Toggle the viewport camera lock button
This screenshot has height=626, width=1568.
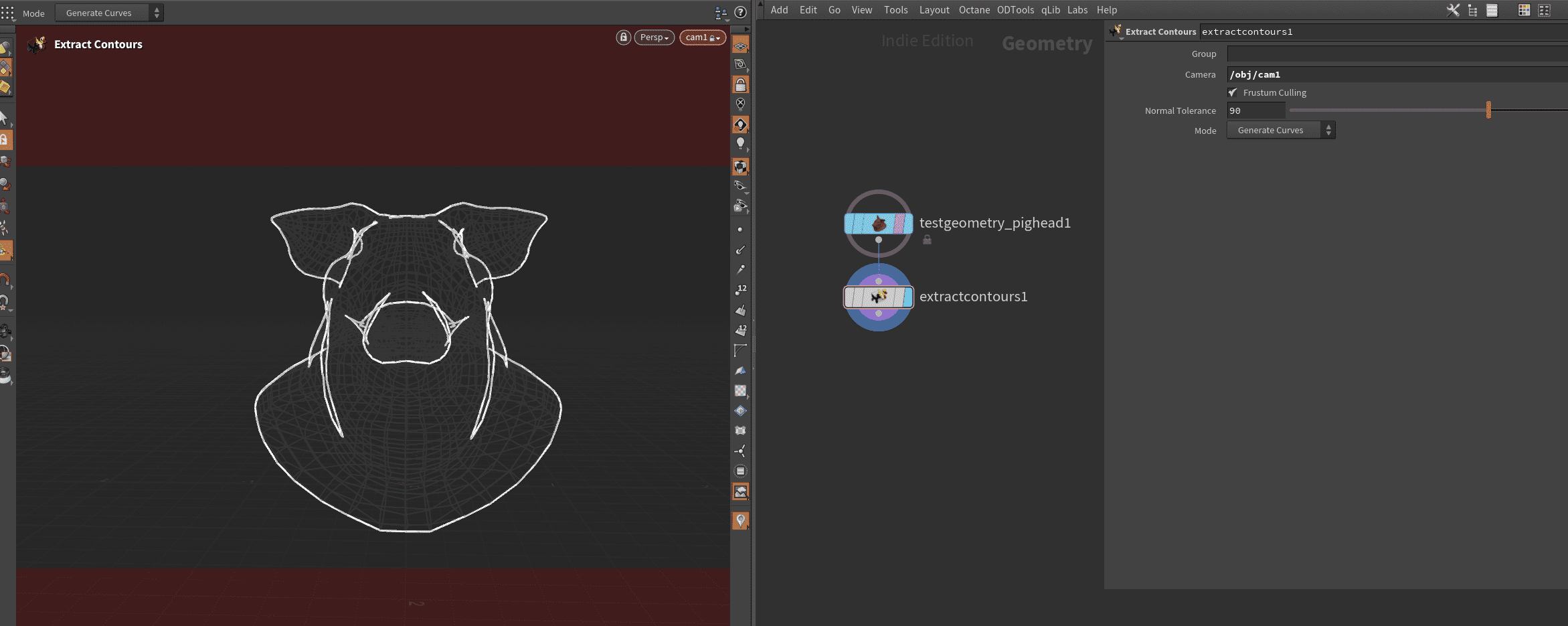(x=623, y=37)
